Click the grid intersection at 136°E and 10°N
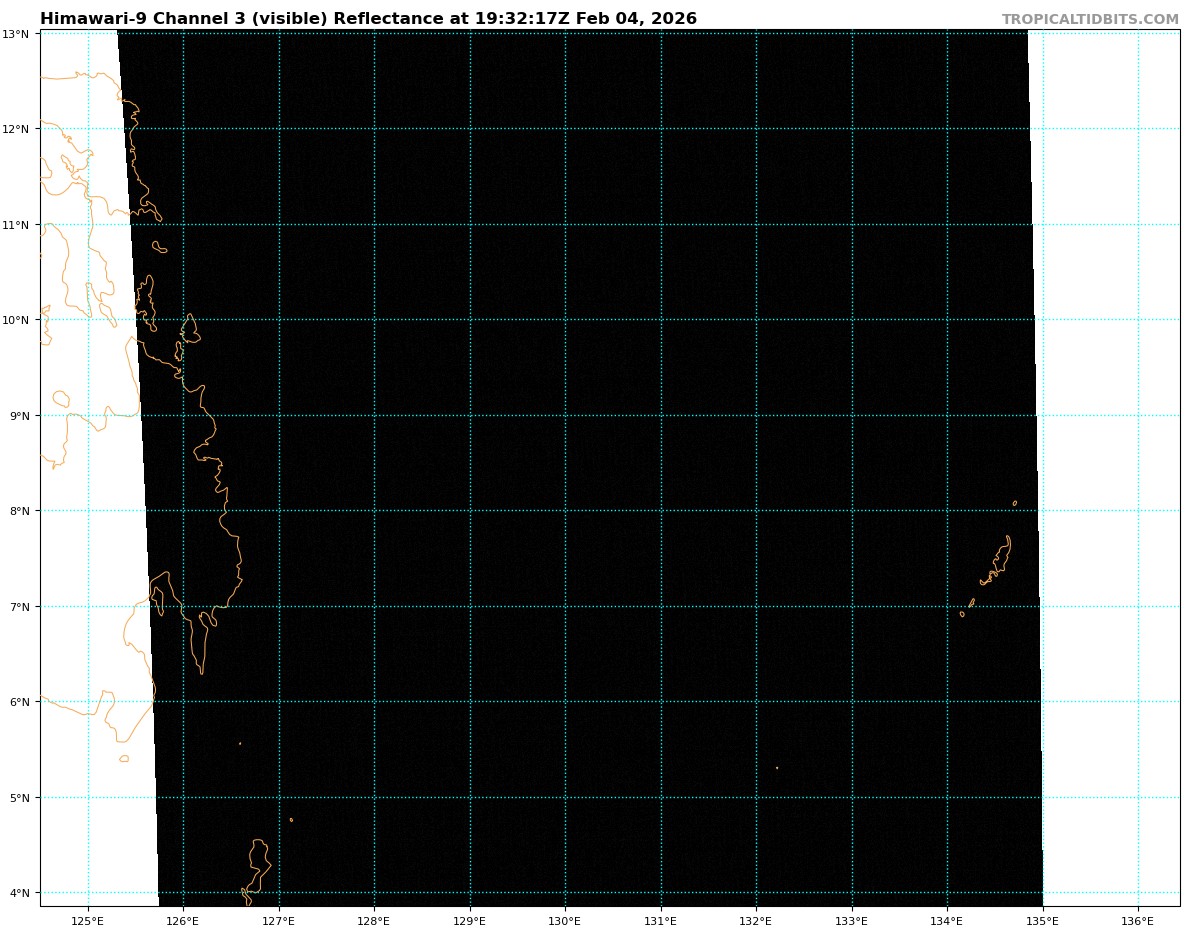 click(x=1138, y=320)
